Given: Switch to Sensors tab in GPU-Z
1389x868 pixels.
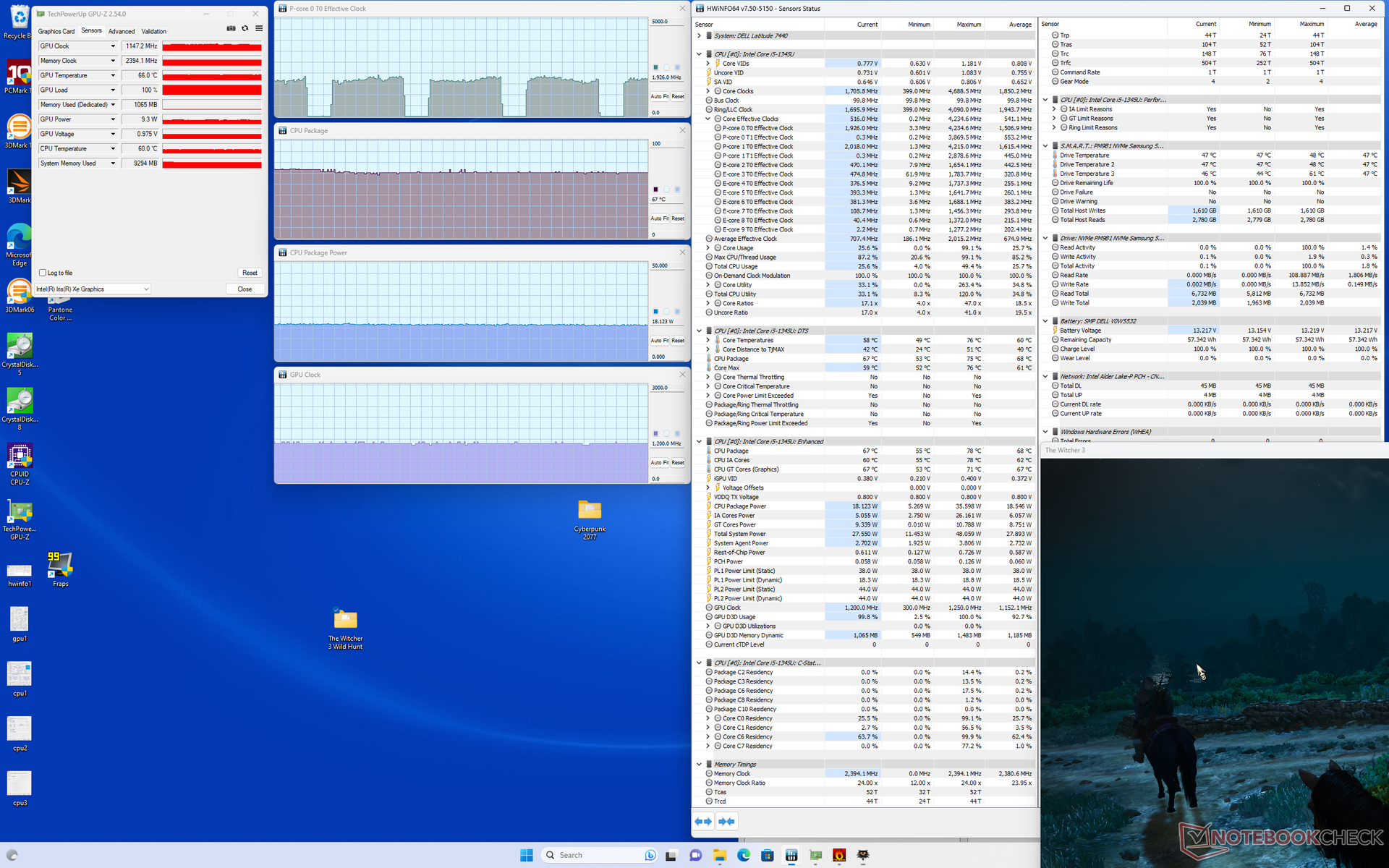Looking at the screenshot, I should (91, 30).
